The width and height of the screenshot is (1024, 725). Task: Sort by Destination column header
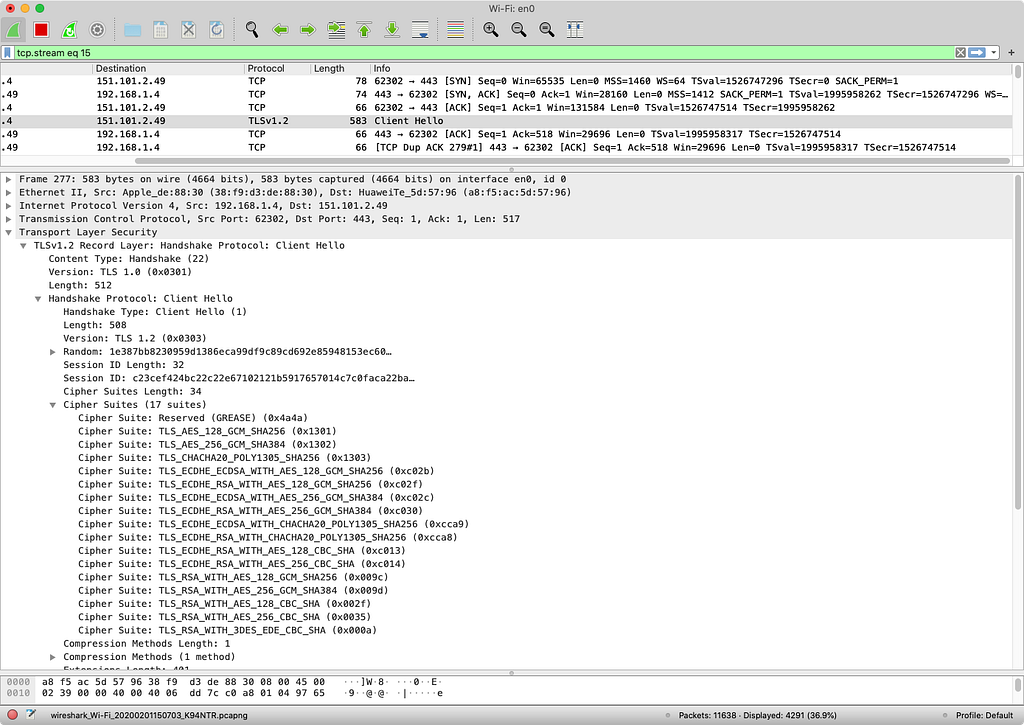click(168, 68)
